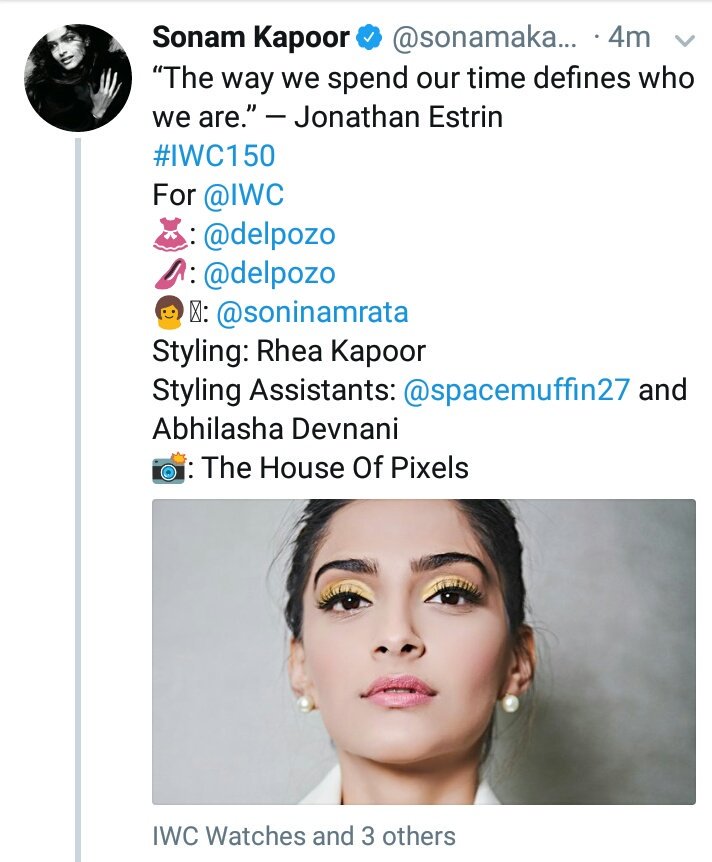
Task: Click the pink dress emoji
Action: 170,235
